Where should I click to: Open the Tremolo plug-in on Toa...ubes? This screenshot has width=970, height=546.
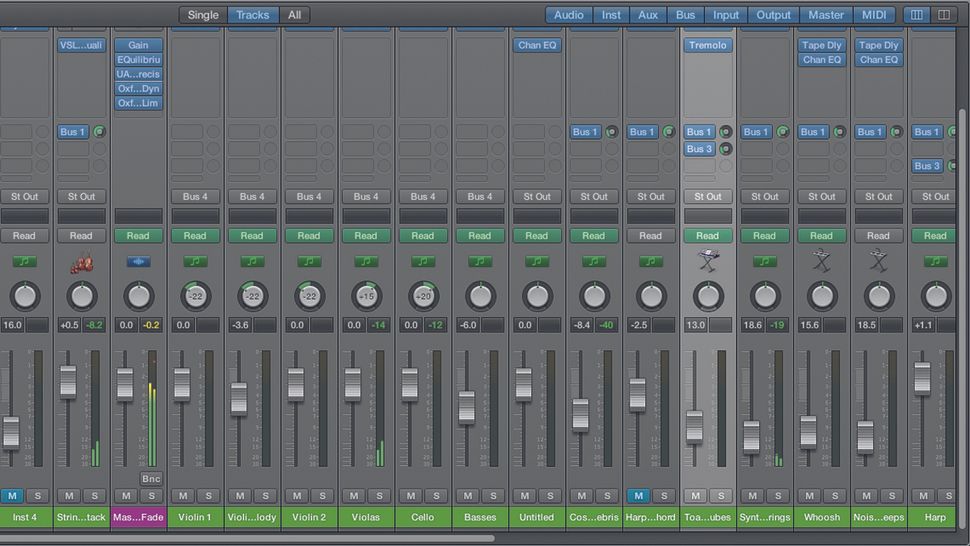point(708,45)
